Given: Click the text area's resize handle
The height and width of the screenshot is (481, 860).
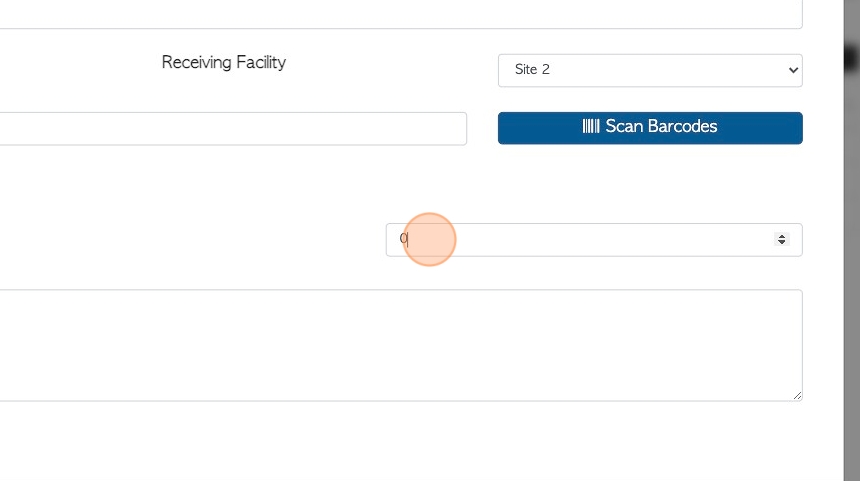Looking at the screenshot, I should 797,396.
